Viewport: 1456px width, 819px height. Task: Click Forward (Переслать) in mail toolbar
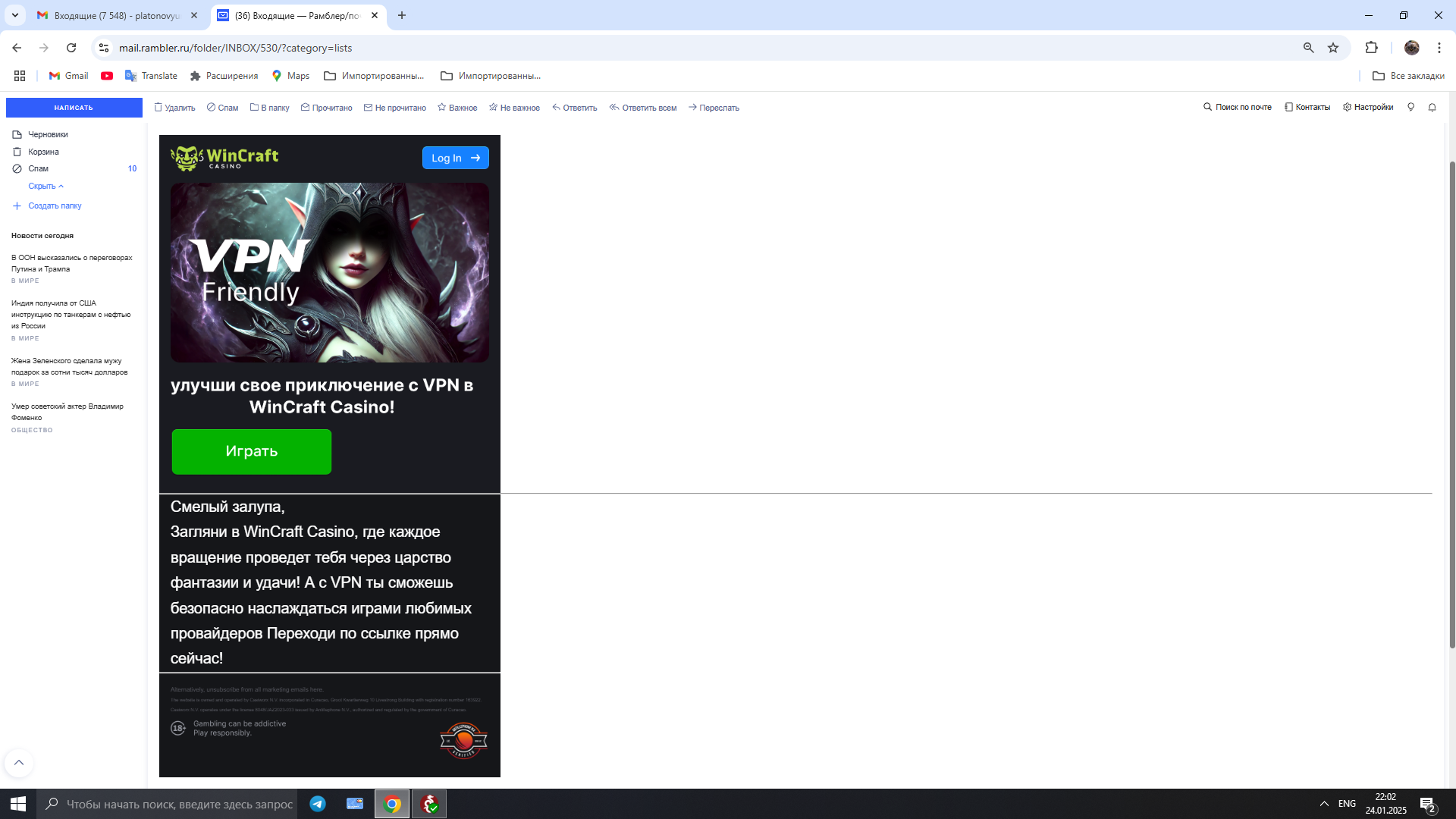tap(713, 108)
